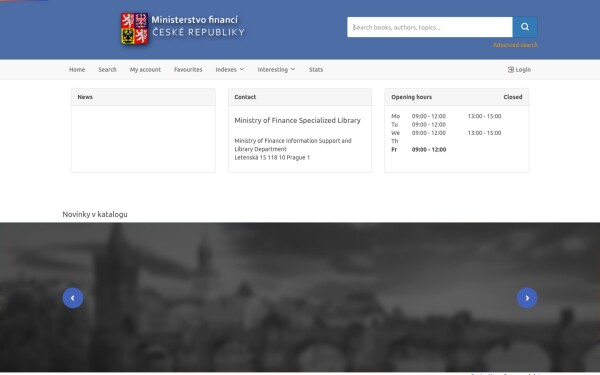Click Wednesday afternoon 13:00 - 15:00 hours

(484, 133)
